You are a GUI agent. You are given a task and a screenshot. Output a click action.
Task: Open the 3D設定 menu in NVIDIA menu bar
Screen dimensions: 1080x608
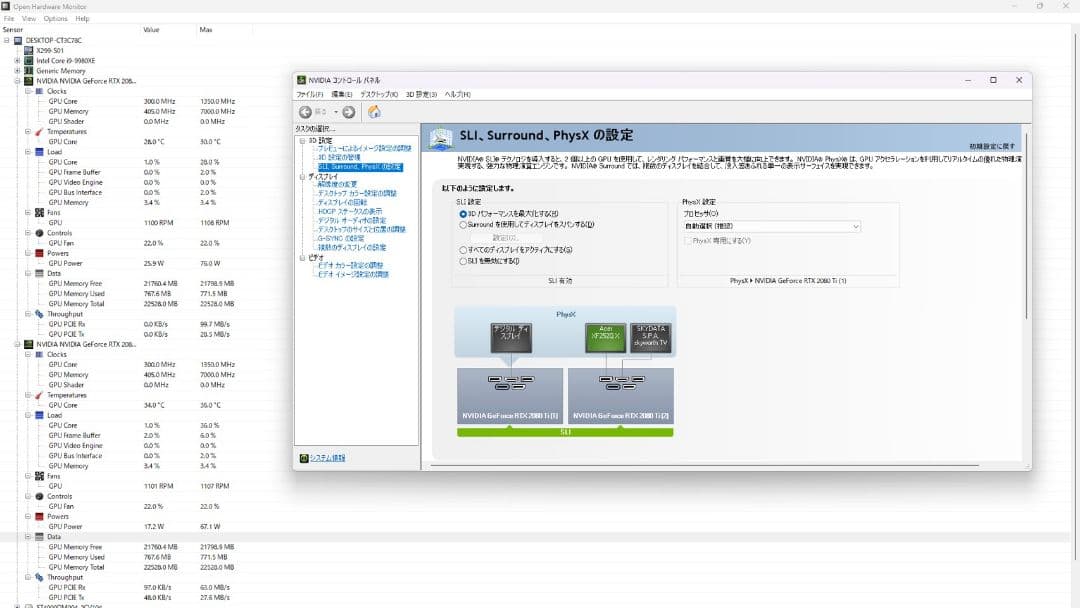coord(421,94)
